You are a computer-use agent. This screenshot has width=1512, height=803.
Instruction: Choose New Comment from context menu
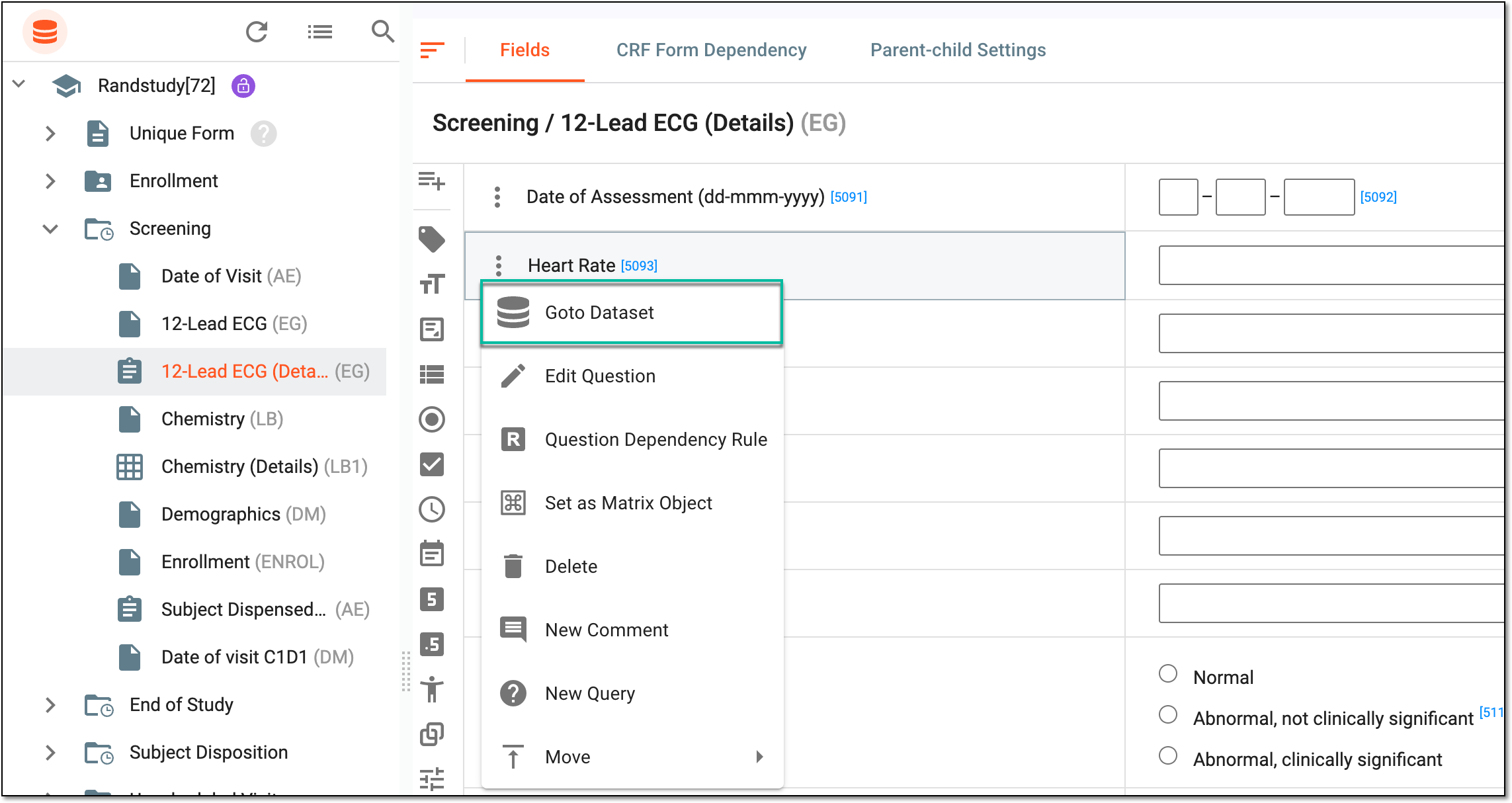(x=632, y=630)
